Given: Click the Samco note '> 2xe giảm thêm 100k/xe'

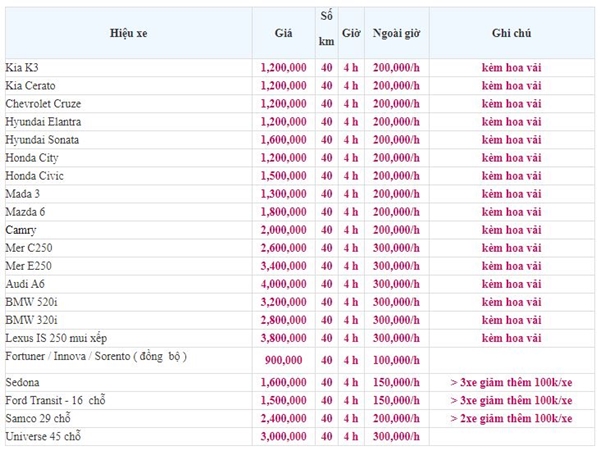Looking at the screenshot, I should pos(512,418).
